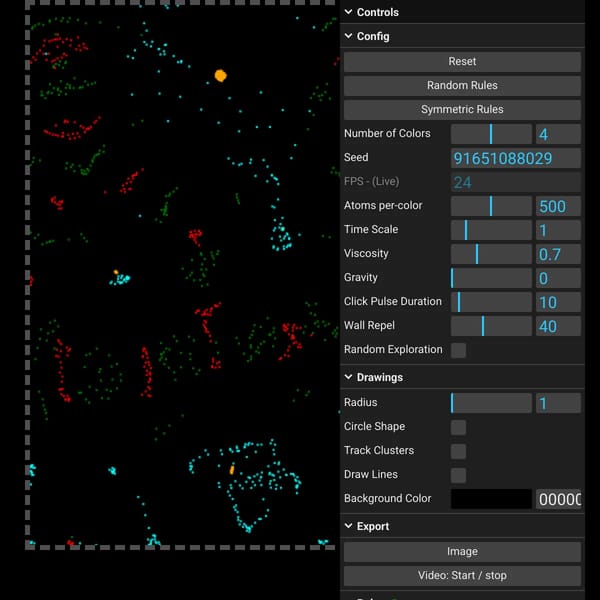Adjust the Viscosity slider
The height and width of the screenshot is (600, 600).
(x=491, y=254)
